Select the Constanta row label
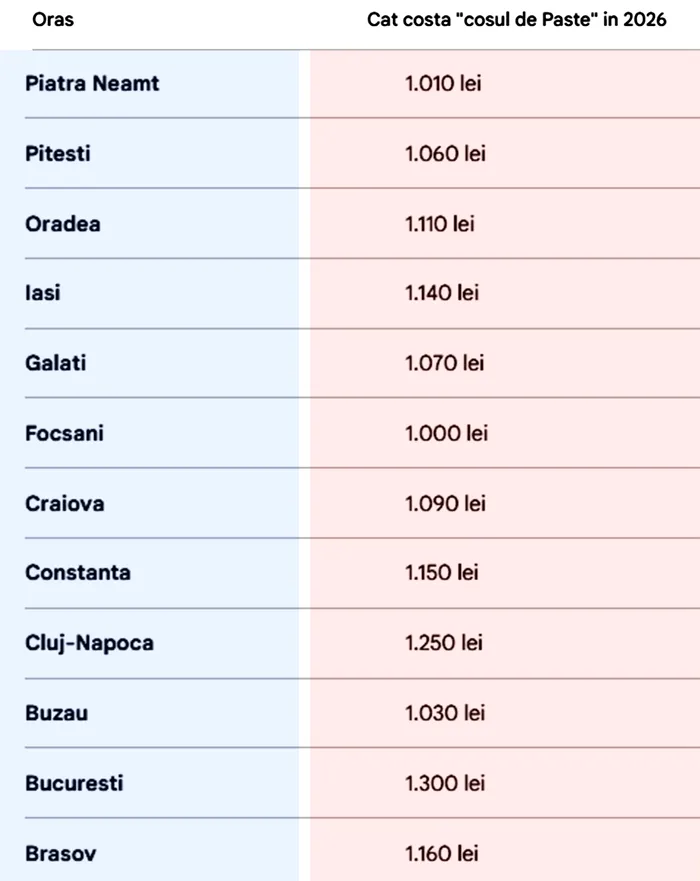700x881 pixels. [78, 573]
